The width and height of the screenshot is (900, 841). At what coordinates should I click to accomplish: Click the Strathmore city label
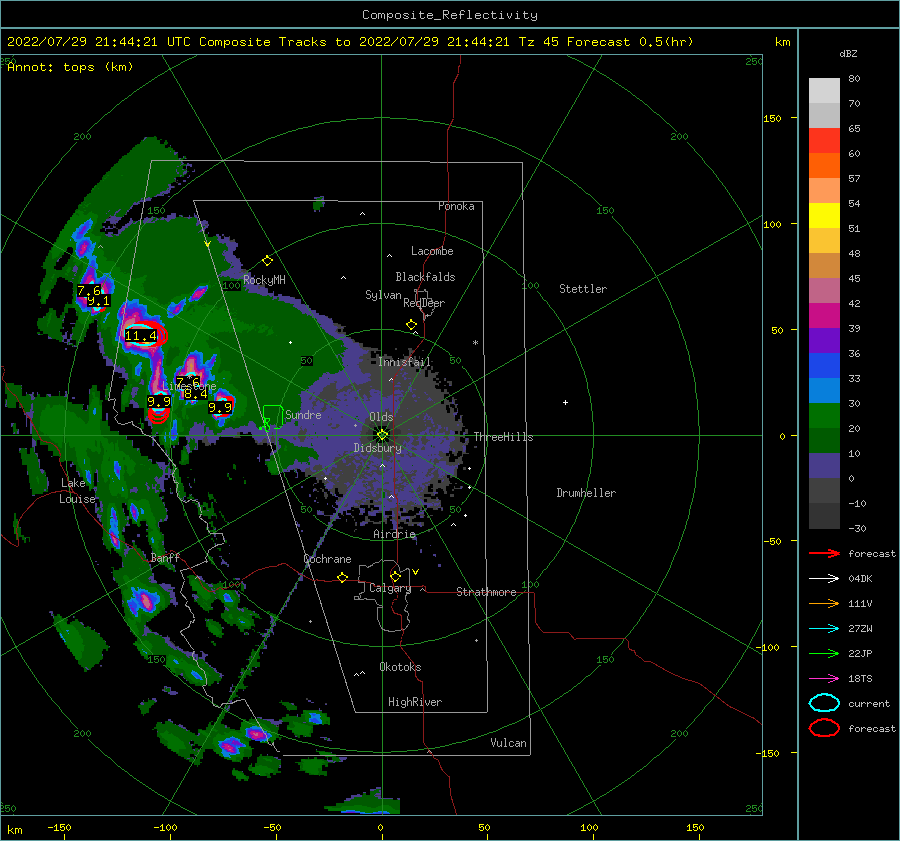[486, 592]
